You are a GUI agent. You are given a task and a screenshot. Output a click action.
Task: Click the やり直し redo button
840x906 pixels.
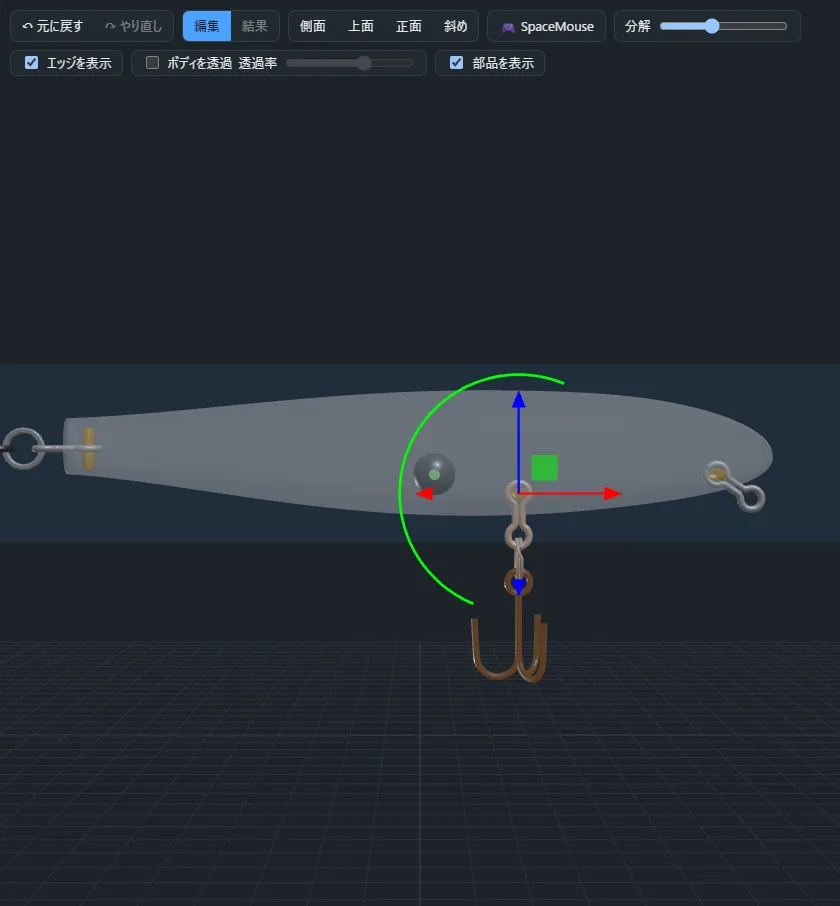[133, 26]
